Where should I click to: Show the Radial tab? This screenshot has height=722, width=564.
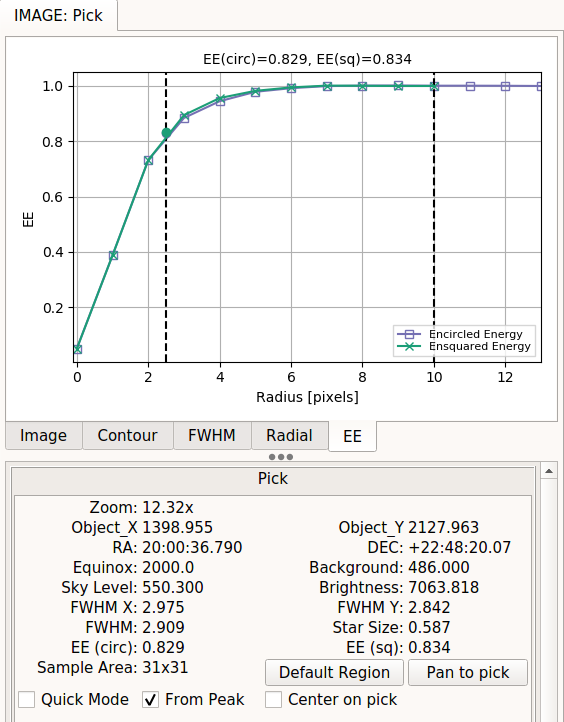[x=289, y=435]
